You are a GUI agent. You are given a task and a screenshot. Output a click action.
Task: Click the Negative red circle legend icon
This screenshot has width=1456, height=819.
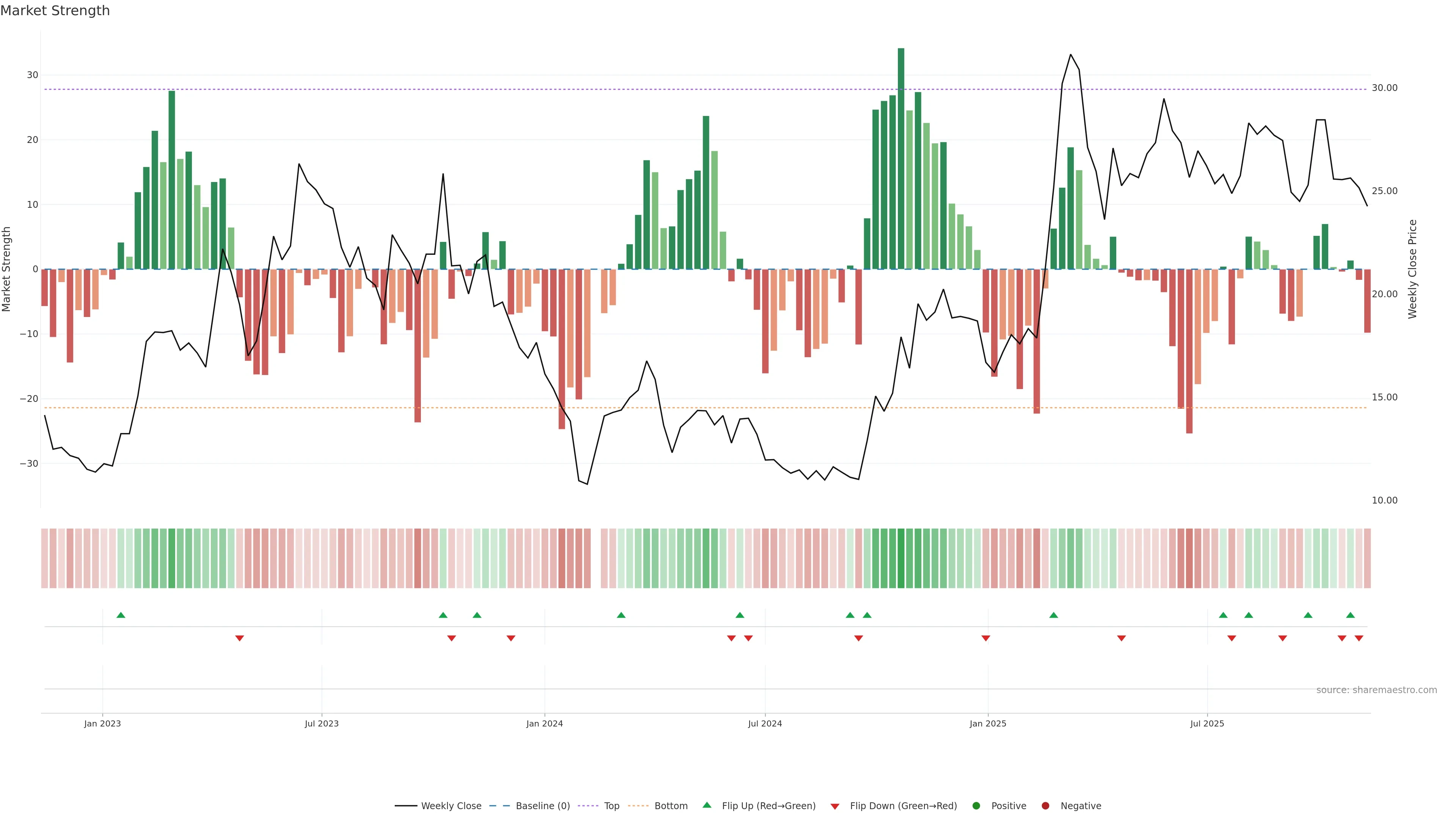1045,806
